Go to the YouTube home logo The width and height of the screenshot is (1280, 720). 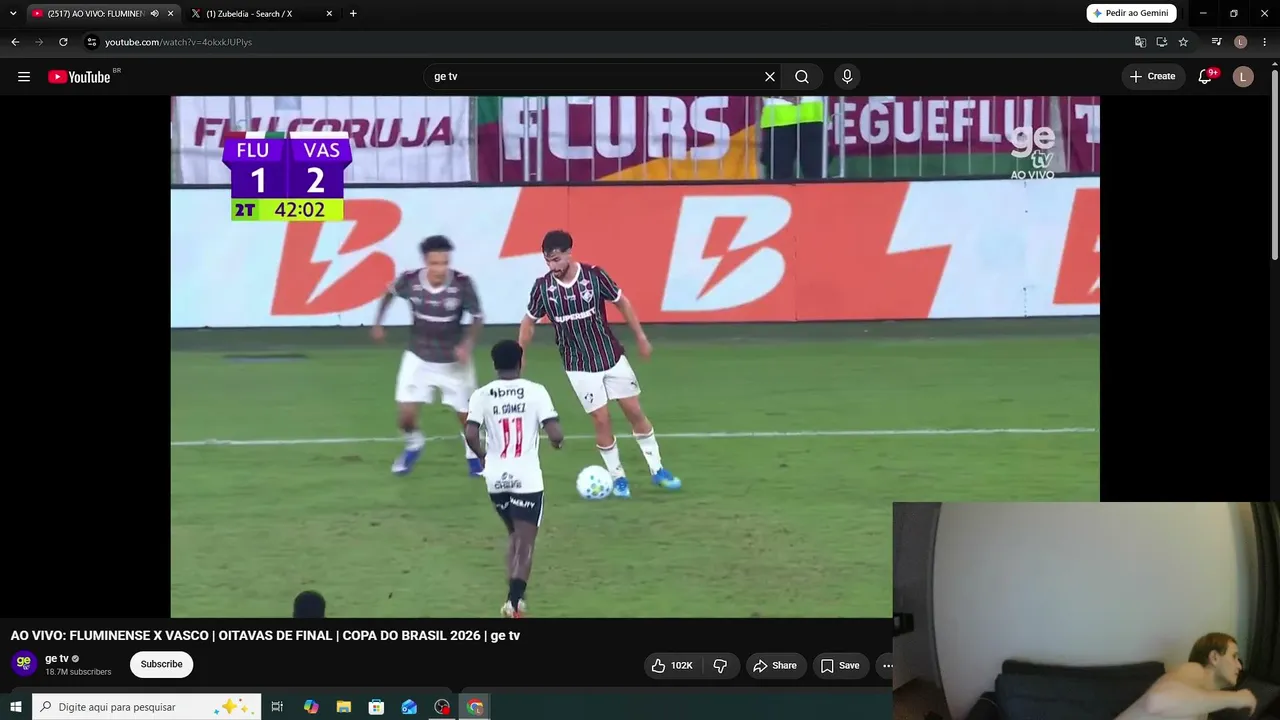(x=79, y=77)
